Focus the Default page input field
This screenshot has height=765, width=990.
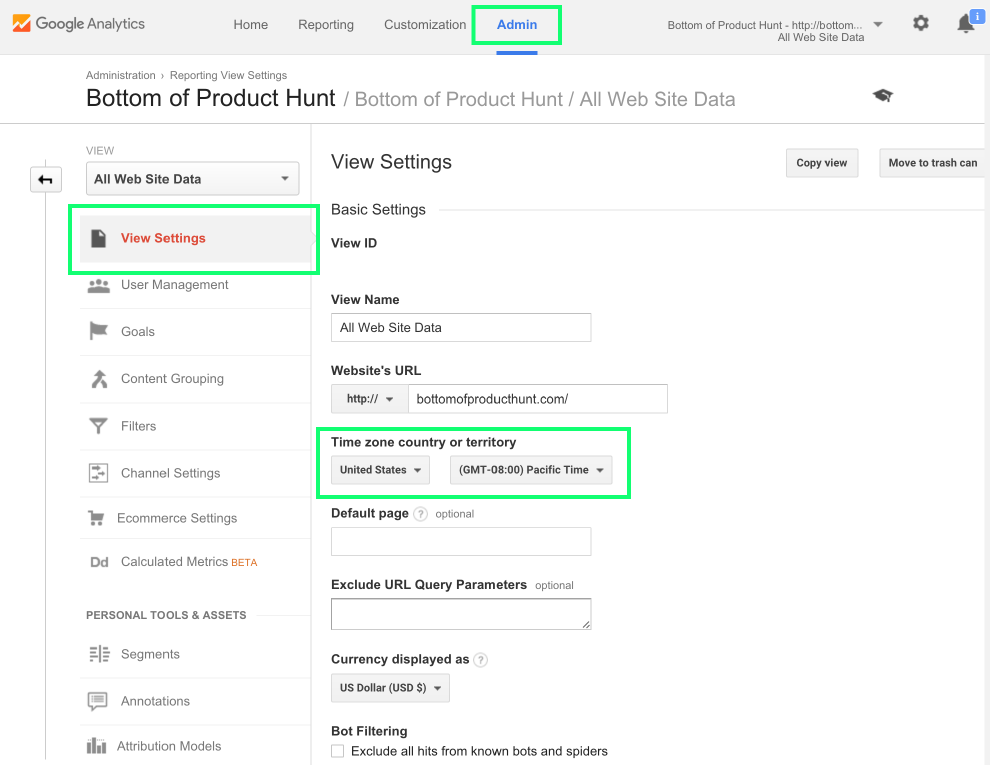point(461,542)
